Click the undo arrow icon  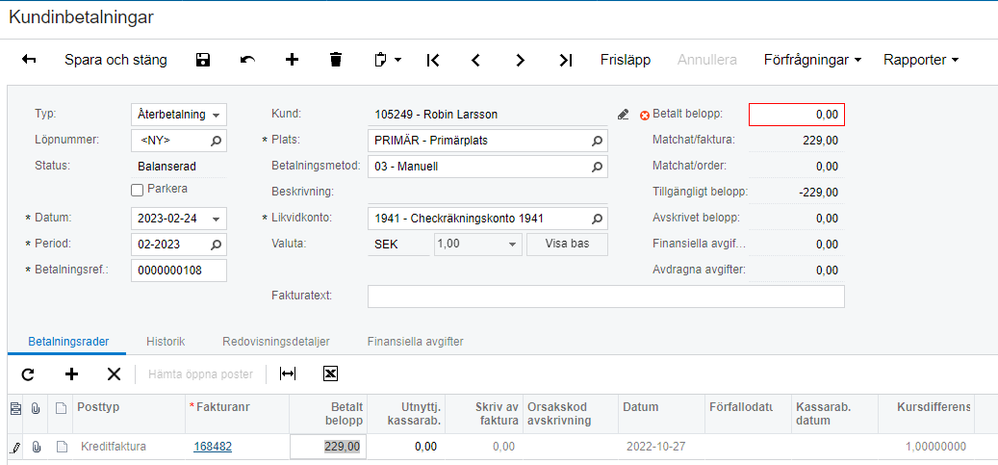(x=247, y=60)
